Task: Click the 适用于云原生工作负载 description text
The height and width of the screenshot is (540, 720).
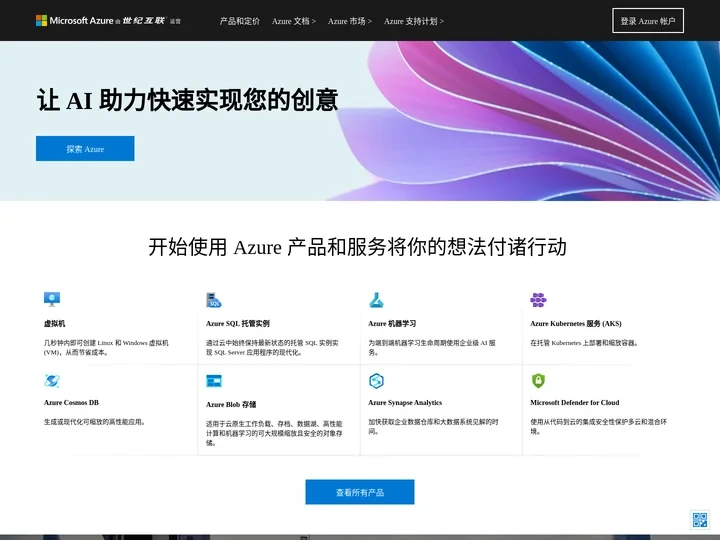Action: pyautogui.click(x=274, y=433)
